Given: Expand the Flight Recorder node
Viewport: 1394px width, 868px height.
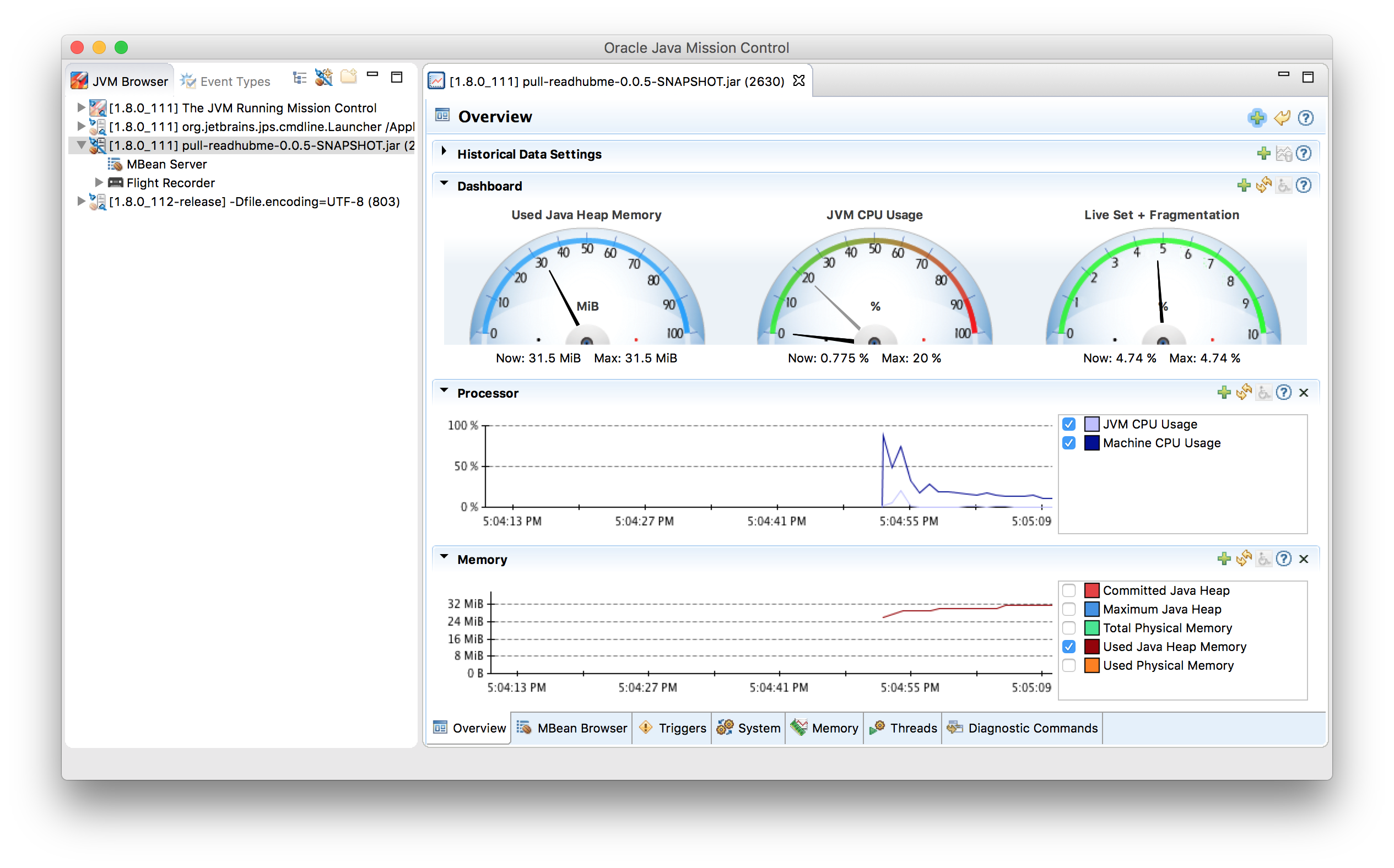Looking at the screenshot, I should tap(98, 182).
